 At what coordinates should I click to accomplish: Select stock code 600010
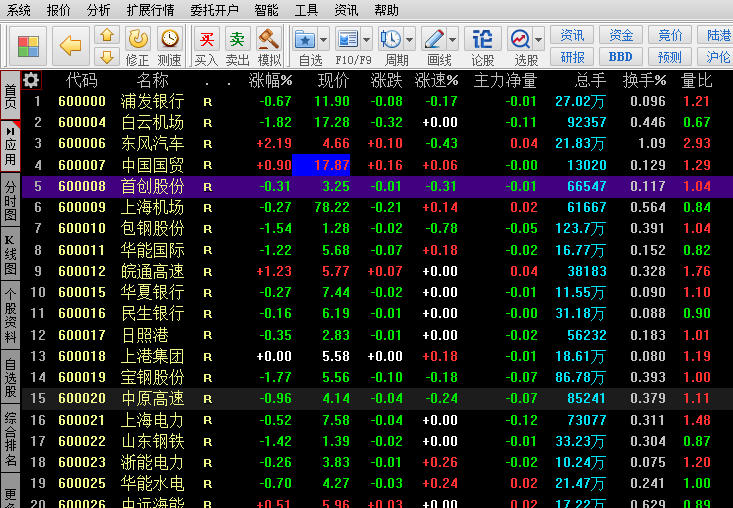(x=82, y=229)
